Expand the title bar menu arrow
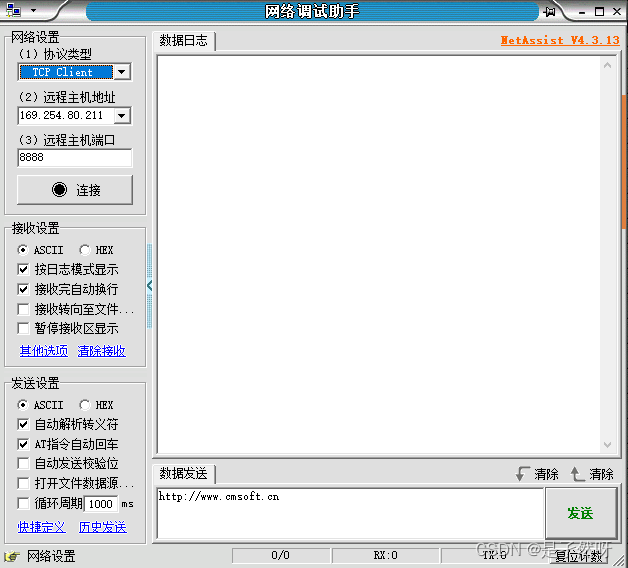 [x=34, y=10]
